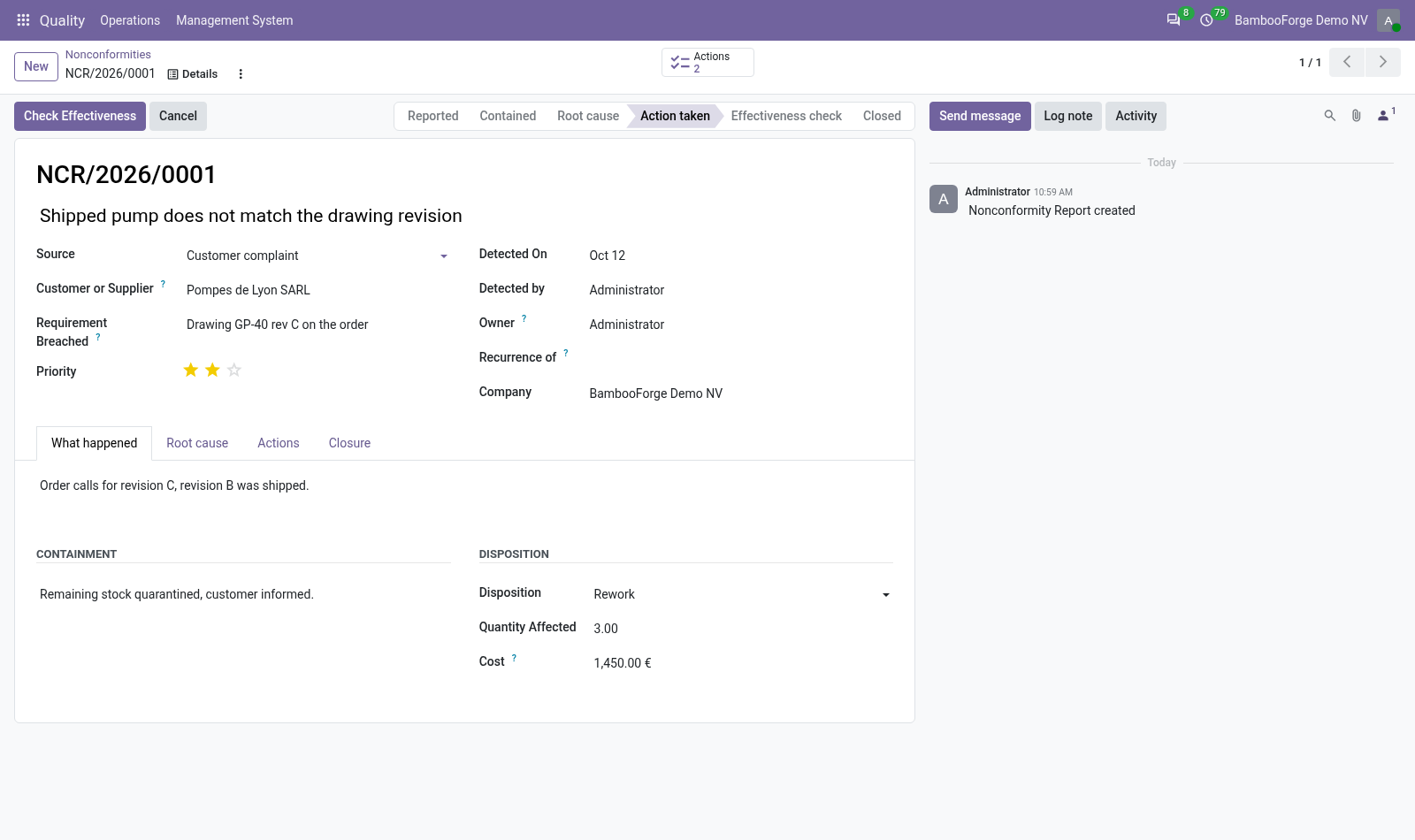
Task: Click Administrator's avatar in the chatter
Action: [x=944, y=199]
